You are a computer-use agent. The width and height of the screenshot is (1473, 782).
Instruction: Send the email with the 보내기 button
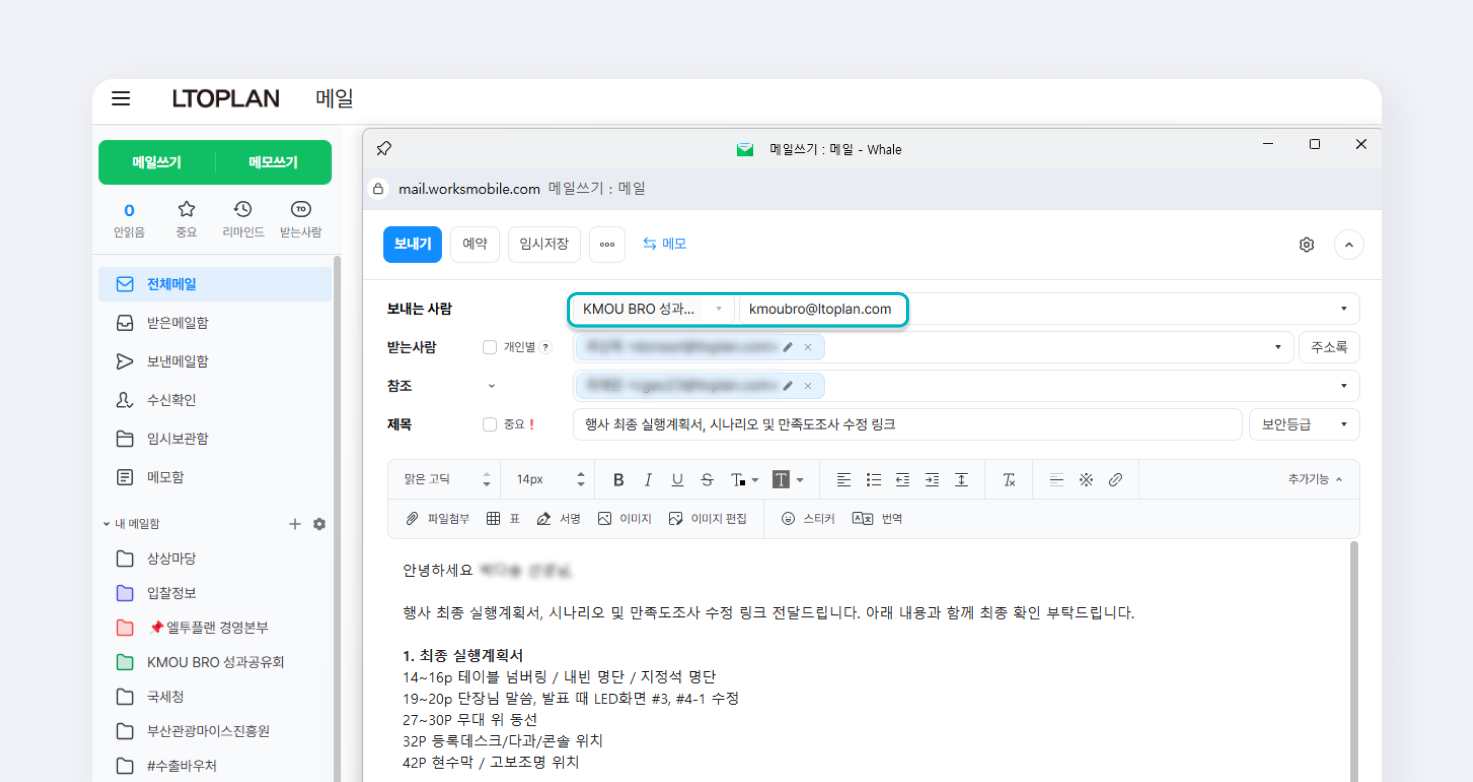(412, 244)
